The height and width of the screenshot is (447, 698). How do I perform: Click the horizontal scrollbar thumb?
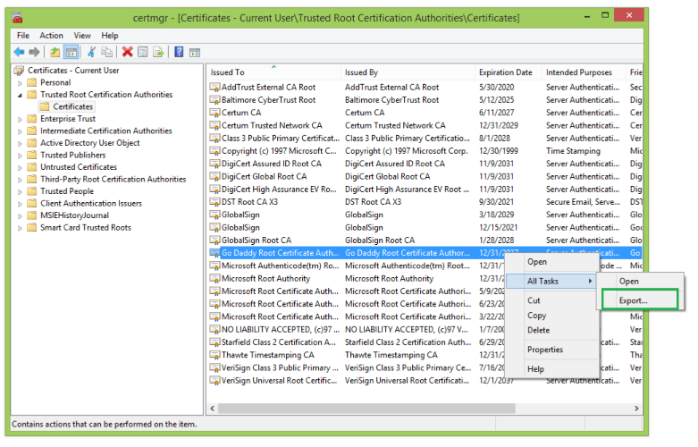[367, 408]
